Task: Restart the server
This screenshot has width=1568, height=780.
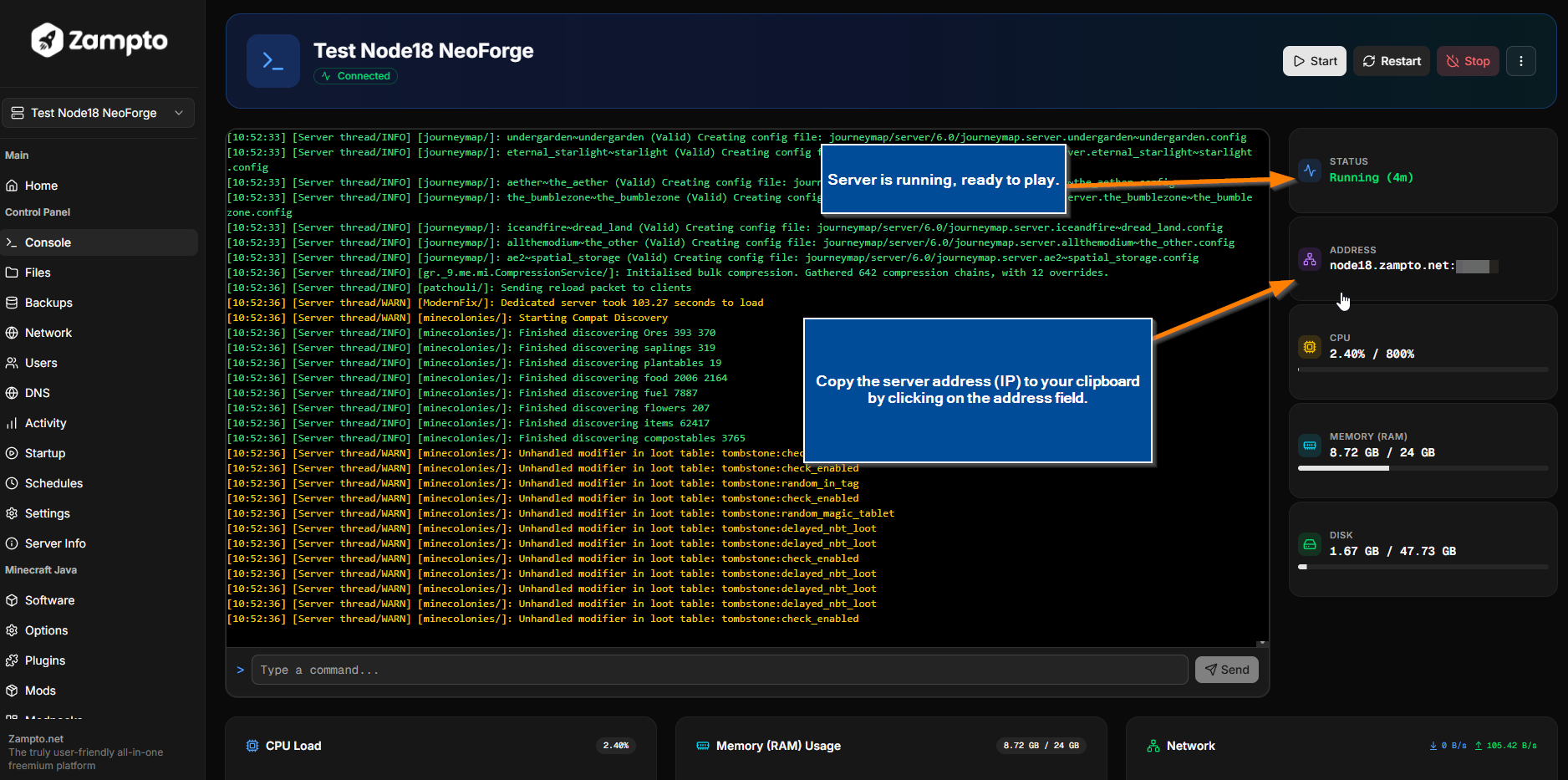Action: (x=1392, y=61)
